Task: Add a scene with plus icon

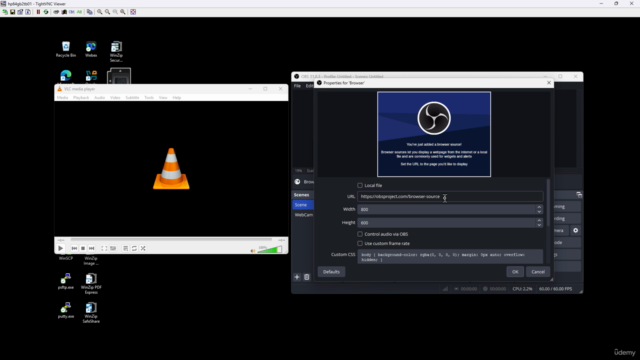Action: tap(297, 277)
